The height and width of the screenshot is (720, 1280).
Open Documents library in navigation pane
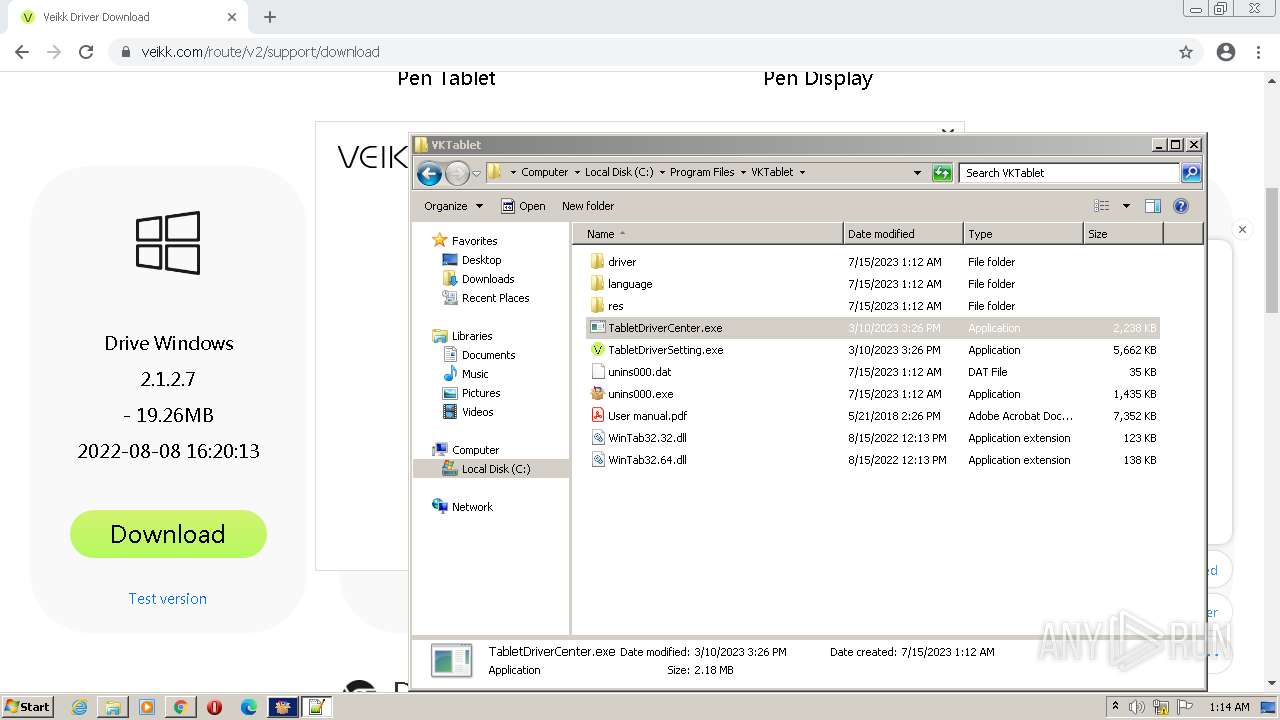pyautogui.click(x=488, y=355)
